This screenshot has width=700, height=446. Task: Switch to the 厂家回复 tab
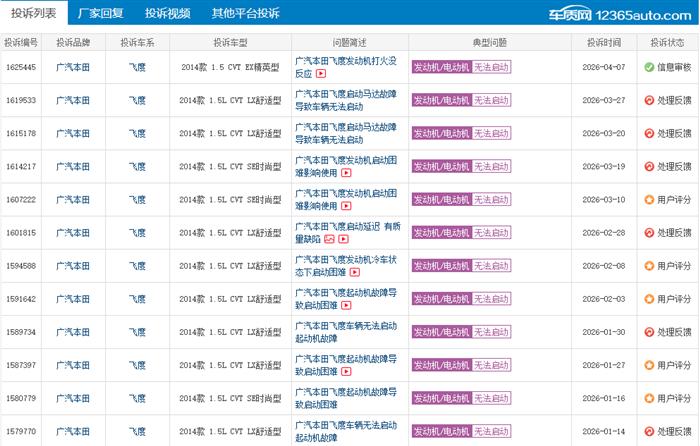[102, 13]
